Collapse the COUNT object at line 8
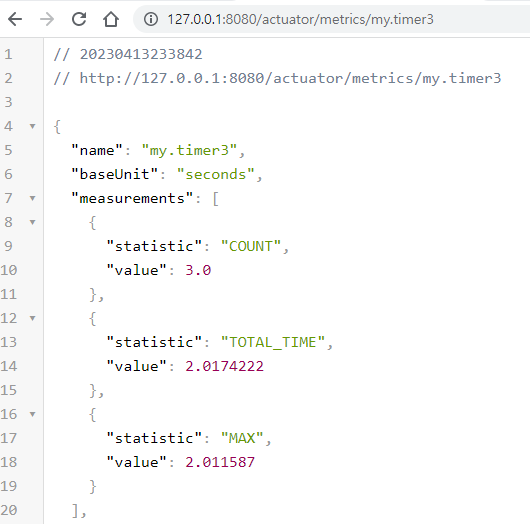 (x=32, y=222)
